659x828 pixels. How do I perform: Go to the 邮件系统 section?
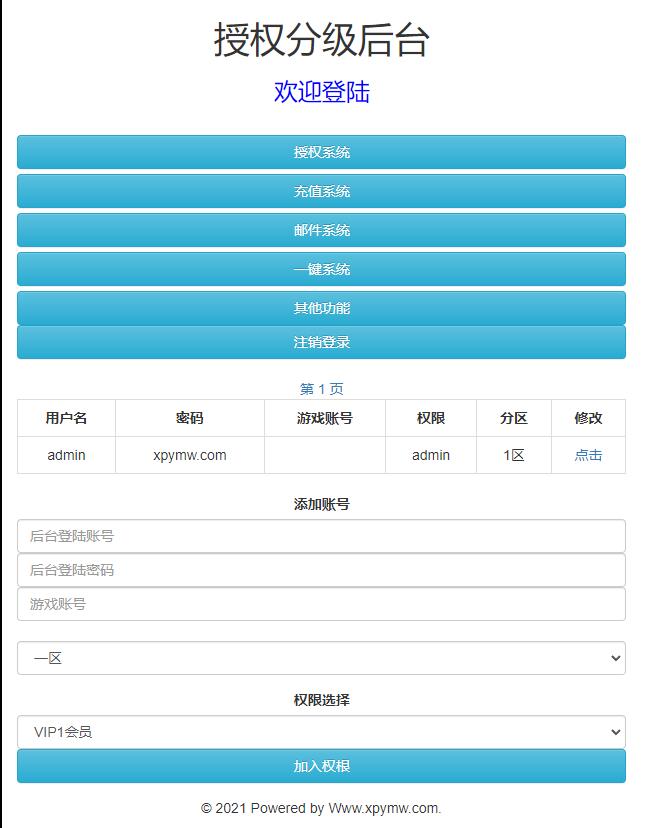point(321,230)
